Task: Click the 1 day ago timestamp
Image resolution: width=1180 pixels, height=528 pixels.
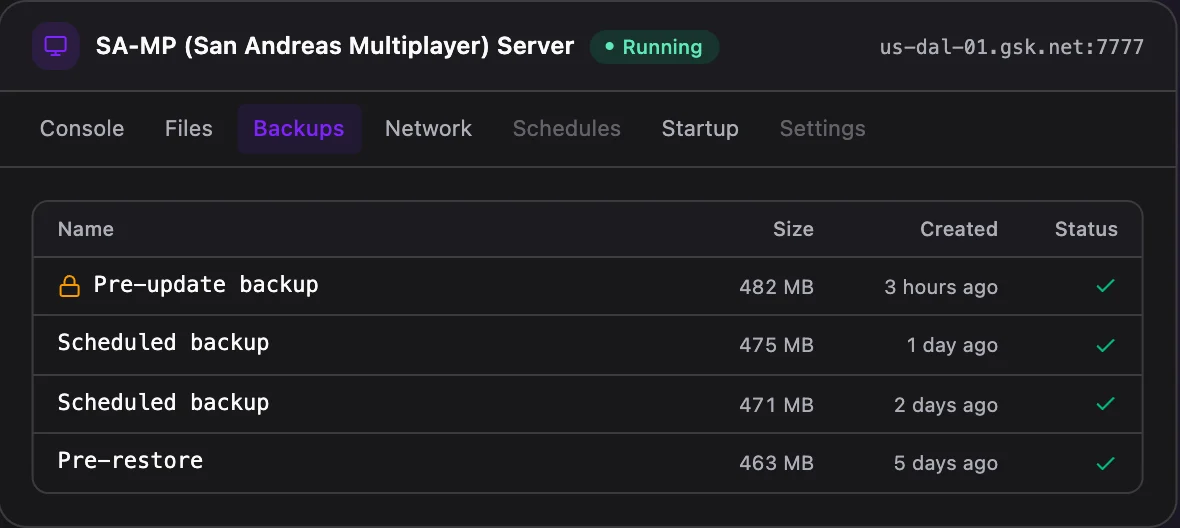Action: point(952,346)
